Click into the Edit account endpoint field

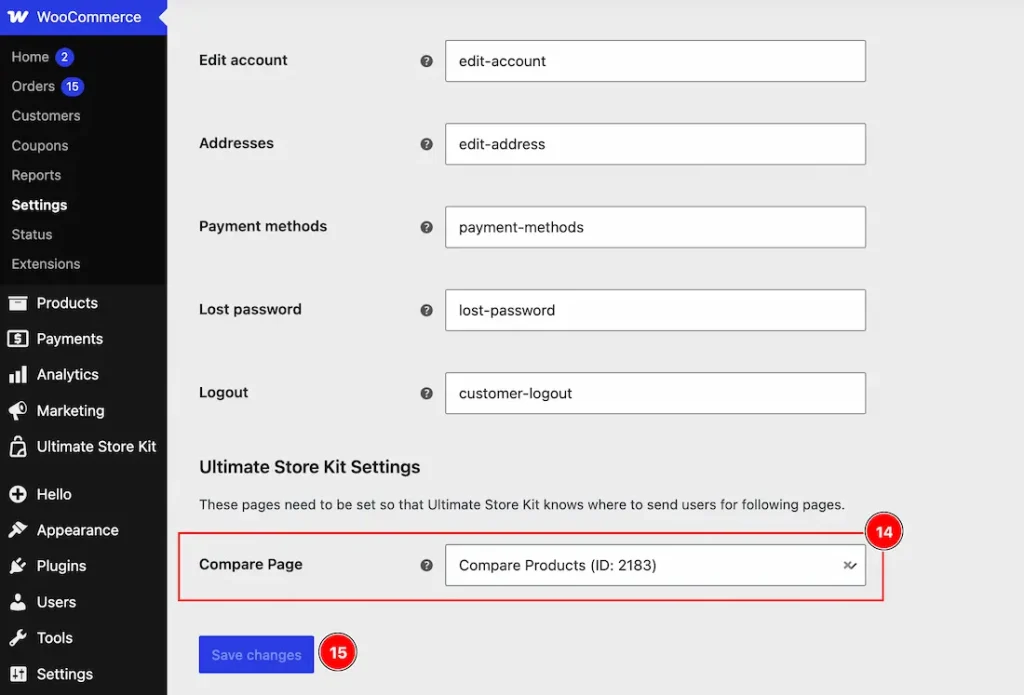655,61
